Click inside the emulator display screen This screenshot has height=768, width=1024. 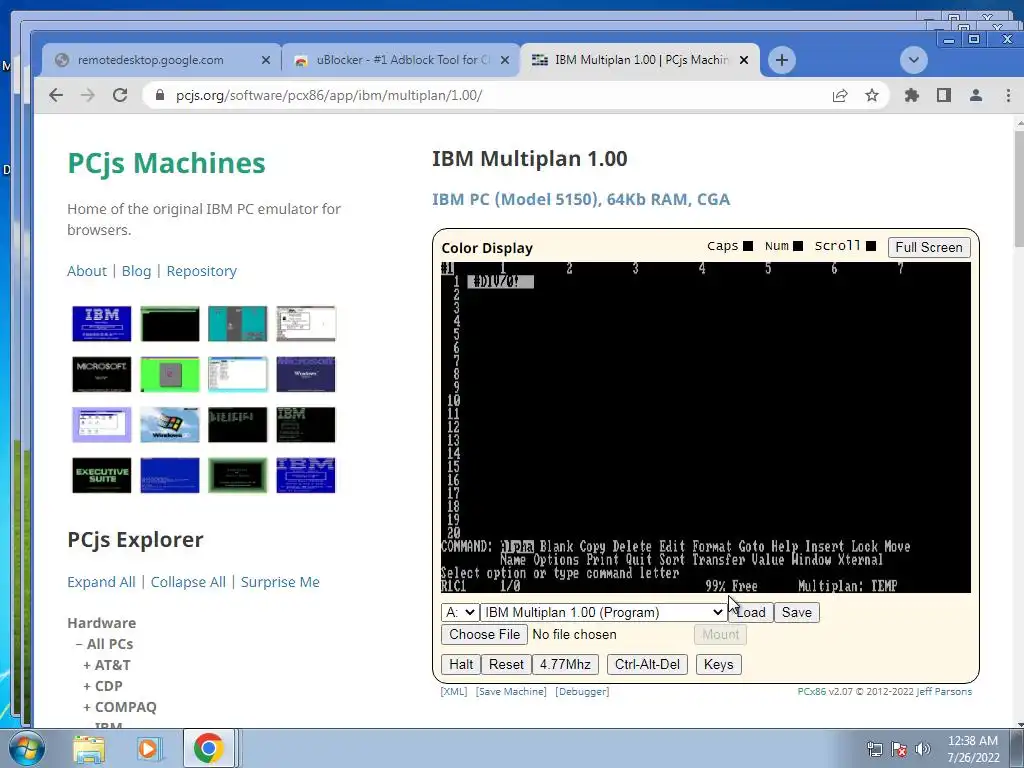point(706,428)
